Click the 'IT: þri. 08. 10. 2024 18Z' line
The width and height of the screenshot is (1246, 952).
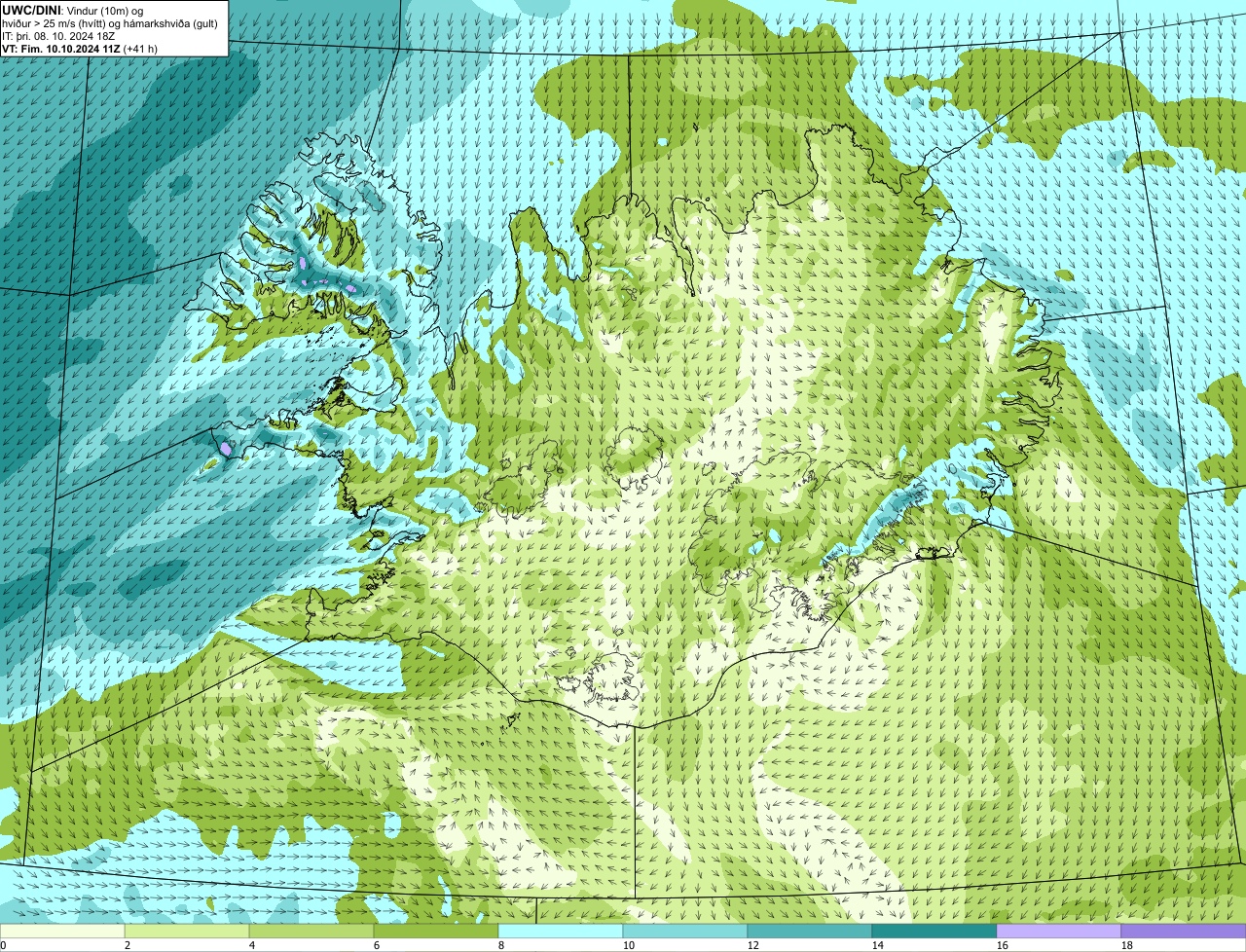click(x=58, y=36)
